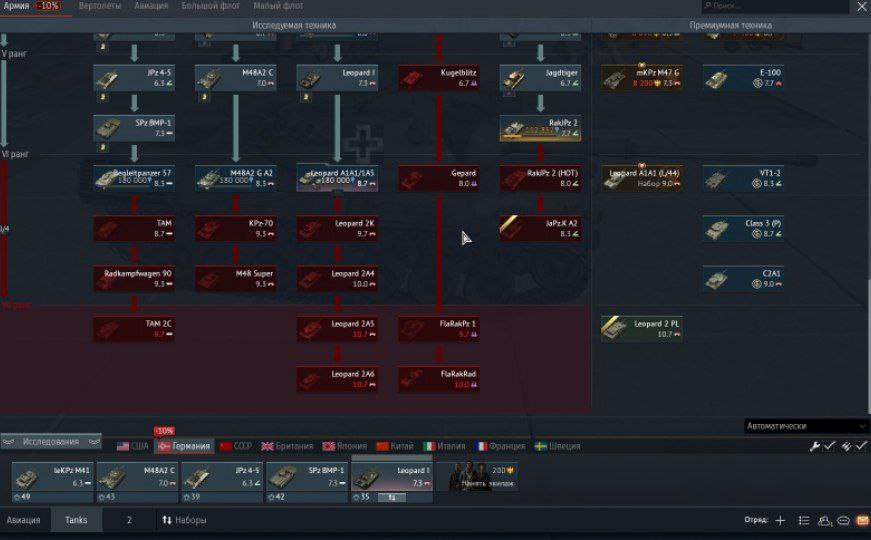The image size is (871, 540).
Task: Choose the Франция nation
Action: point(500,446)
